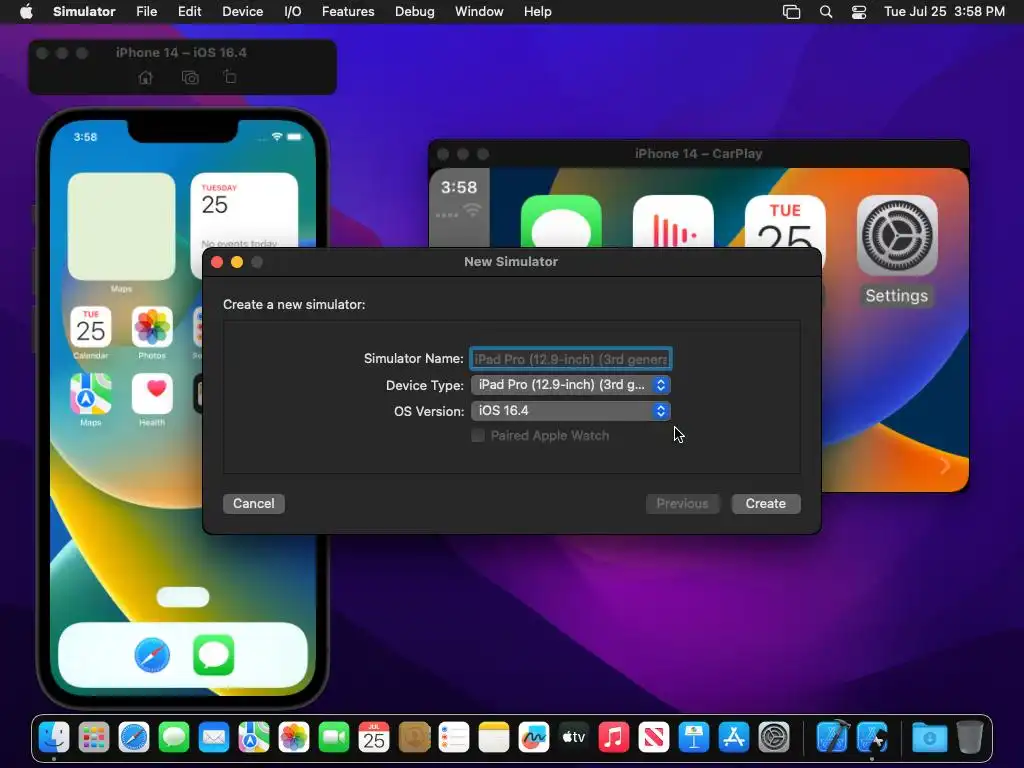Open the Device menu
The height and width of the screenshot is (768, 1024).
click(x=242, y=12)
